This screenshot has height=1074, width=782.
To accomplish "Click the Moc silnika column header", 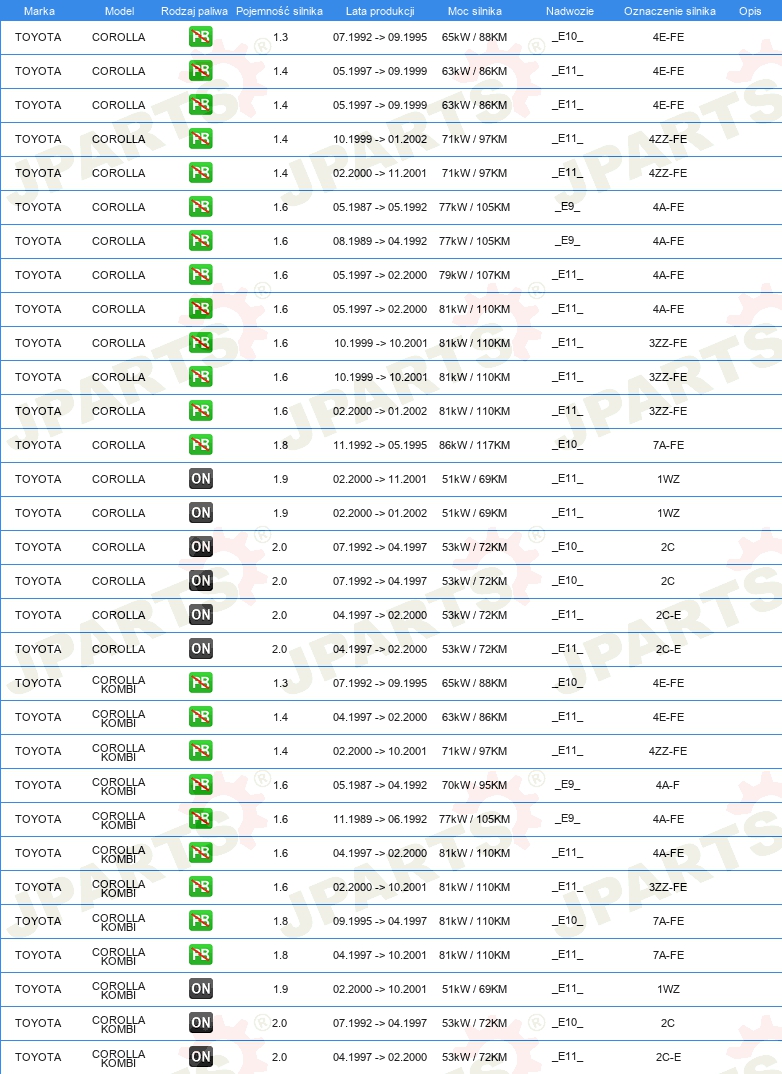I will coord(475,11).
